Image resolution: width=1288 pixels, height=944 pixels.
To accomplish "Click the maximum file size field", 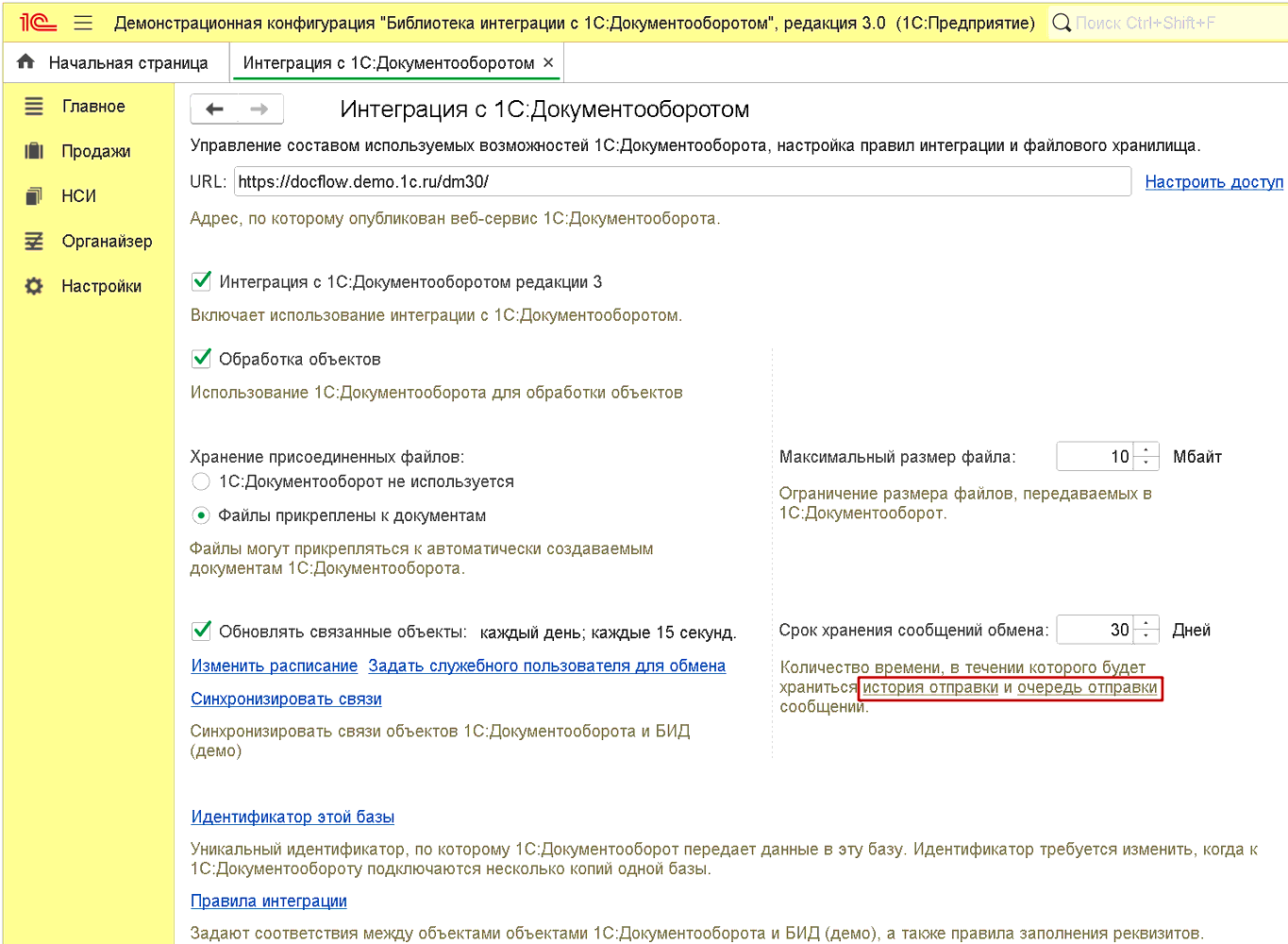I will pos(1096,457).
